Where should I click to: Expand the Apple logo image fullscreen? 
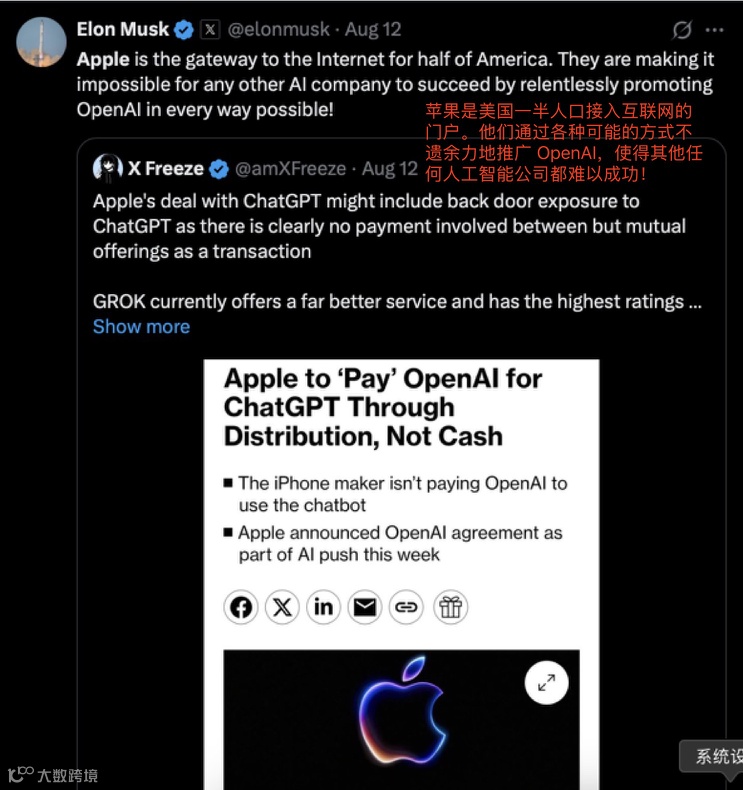[547, 683]
